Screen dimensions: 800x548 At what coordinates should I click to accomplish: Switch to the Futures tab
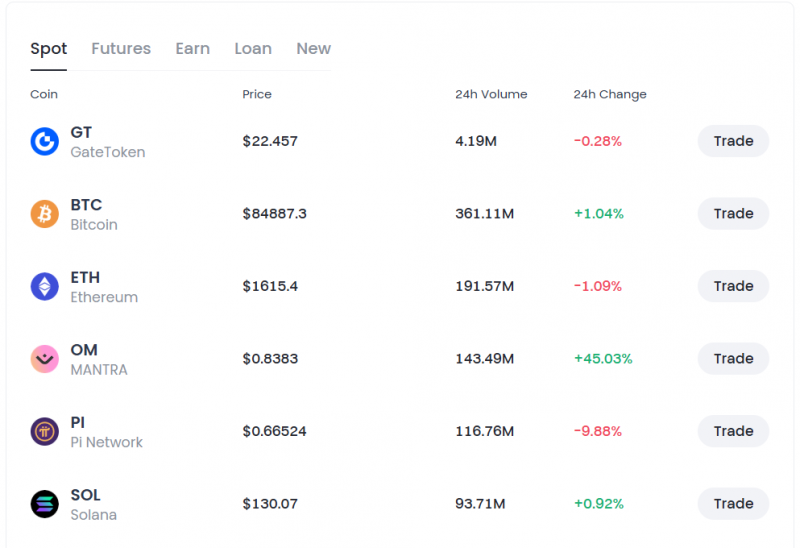coord(121,48)
